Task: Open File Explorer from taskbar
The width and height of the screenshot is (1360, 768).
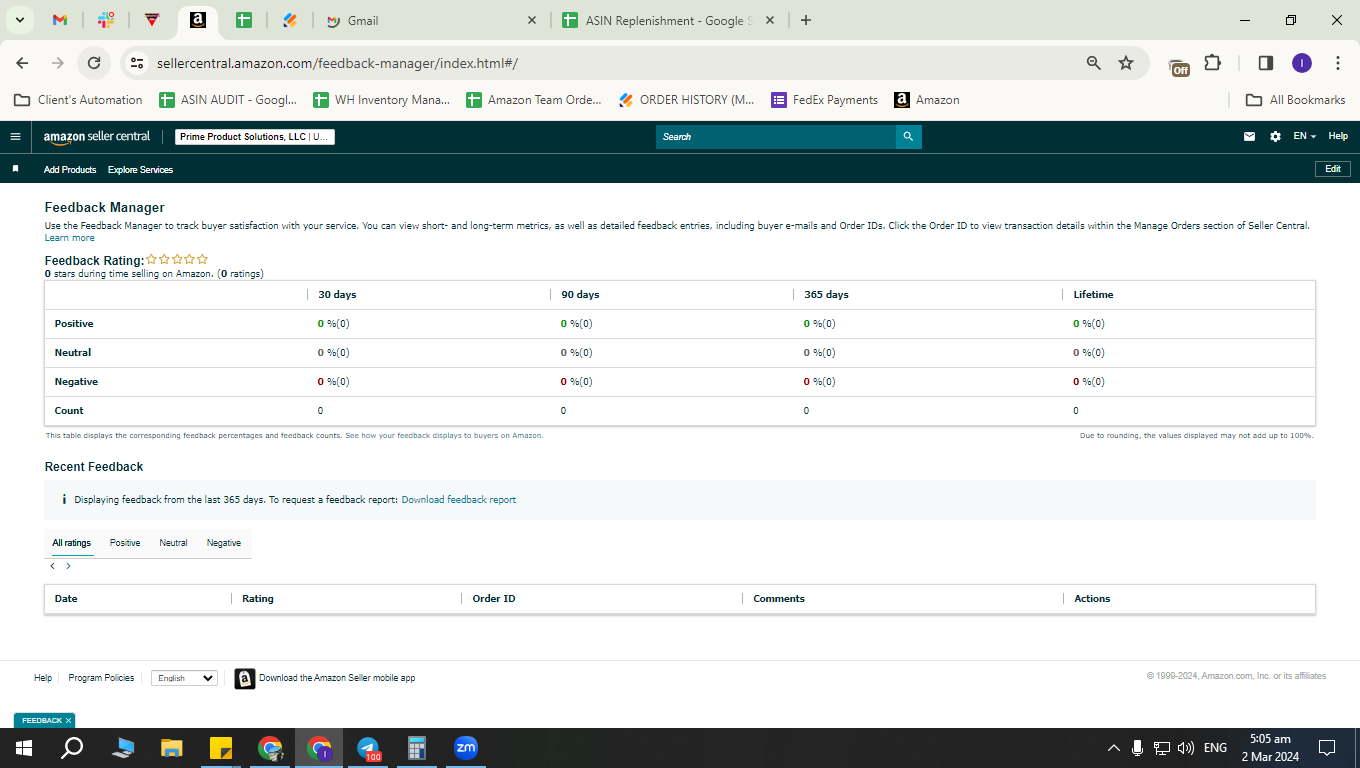Action: pos(172,748)
